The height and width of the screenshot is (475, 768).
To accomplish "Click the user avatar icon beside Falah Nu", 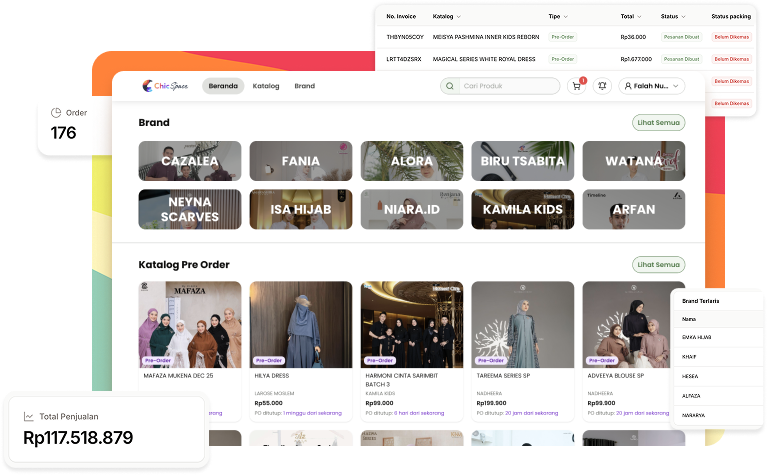I will (628, 86).
